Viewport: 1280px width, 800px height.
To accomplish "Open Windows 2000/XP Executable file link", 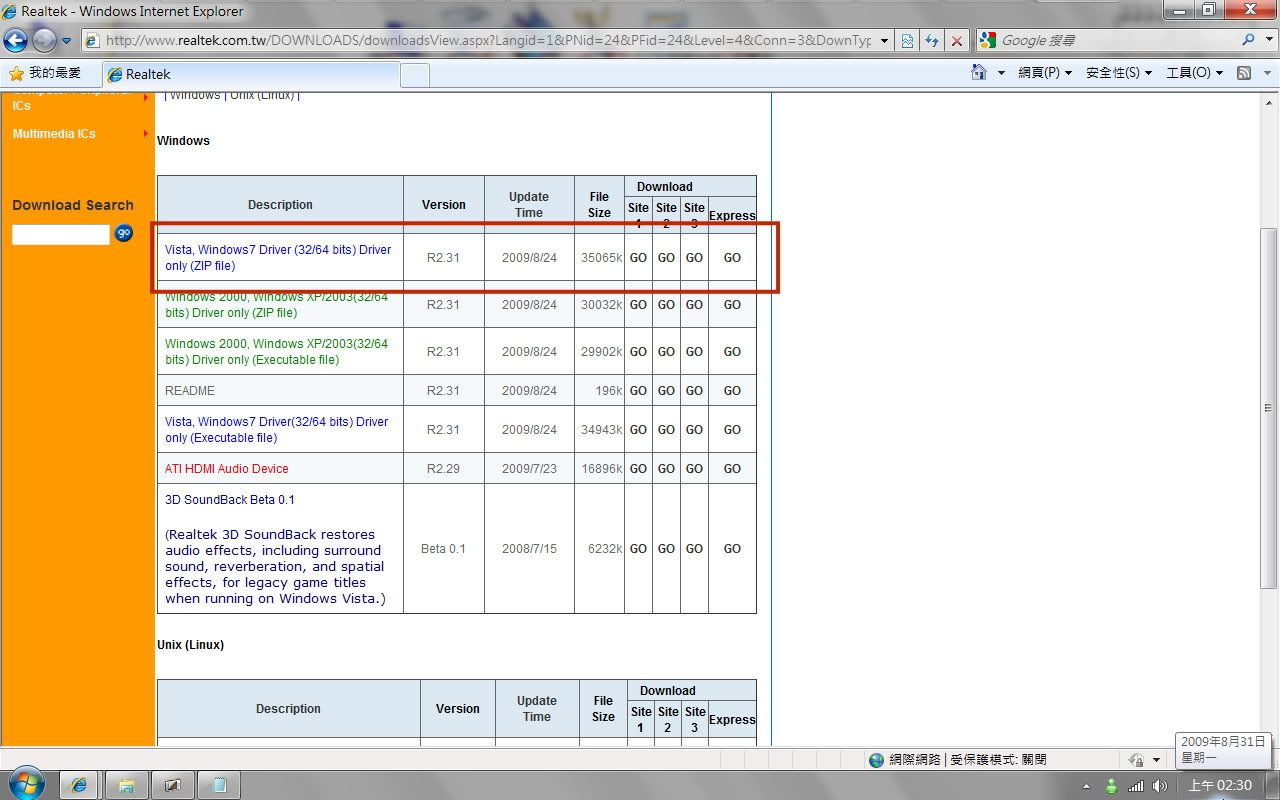I will [276, 352].
